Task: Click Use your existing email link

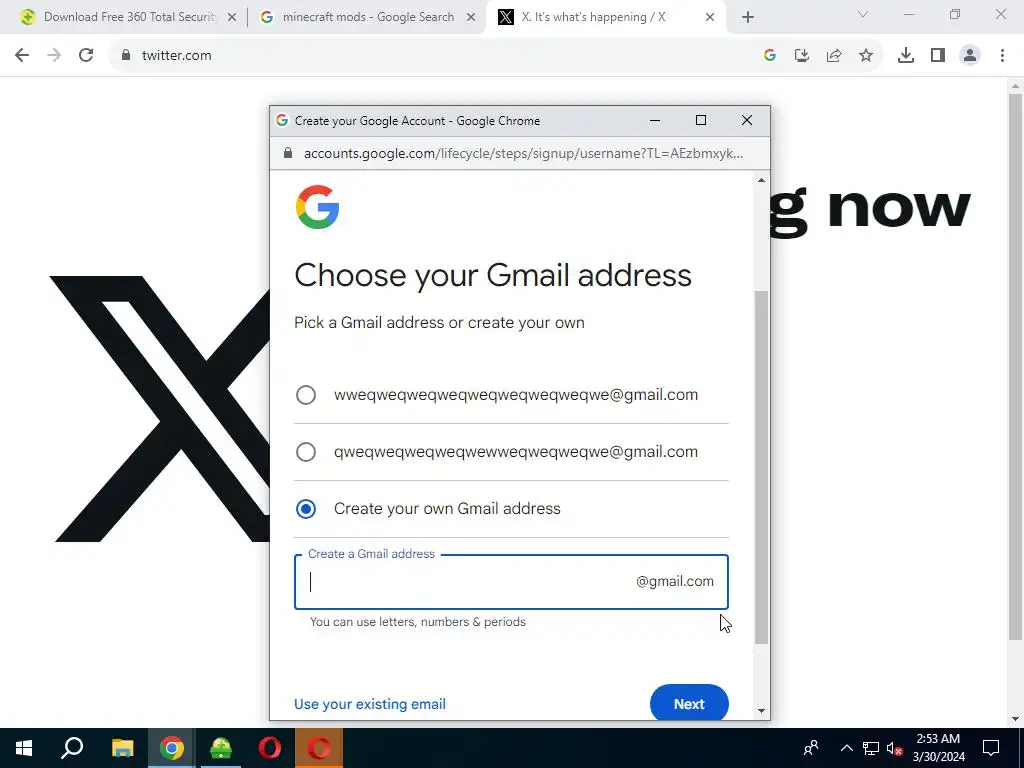Action: pyautogui.click(x=370, y=704)
